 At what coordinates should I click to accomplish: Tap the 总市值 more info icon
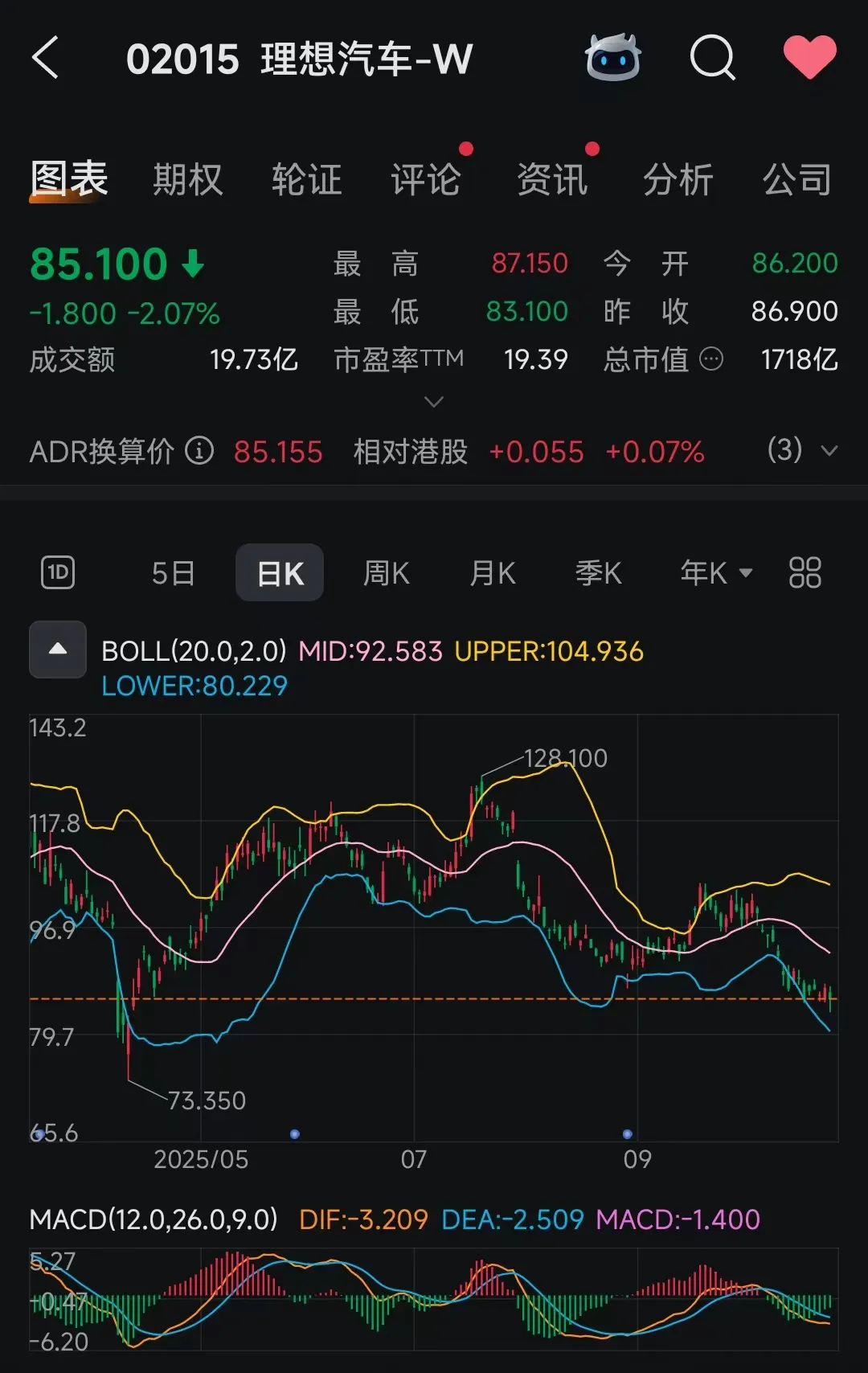coord(711,359)
